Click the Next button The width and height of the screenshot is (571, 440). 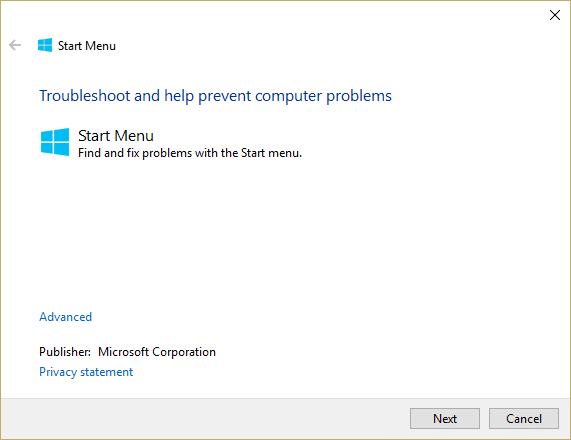click(x=445, y=419)
